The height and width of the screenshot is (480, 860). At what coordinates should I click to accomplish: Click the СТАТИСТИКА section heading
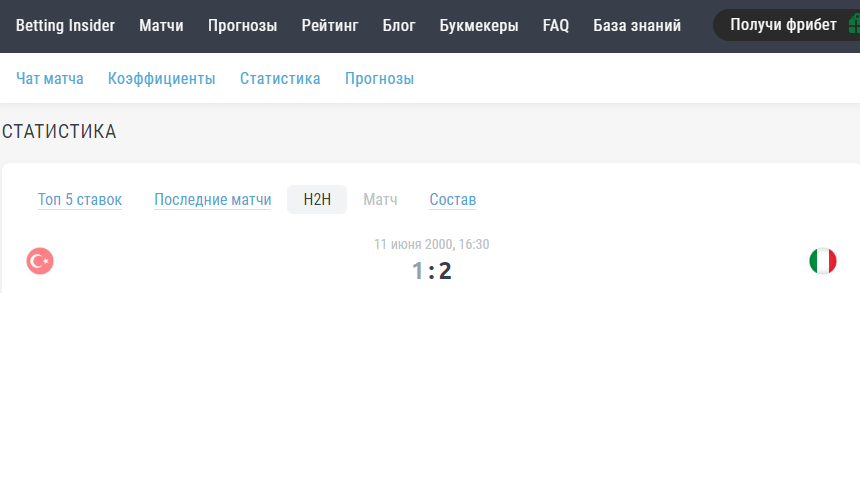tap(59, 132)
